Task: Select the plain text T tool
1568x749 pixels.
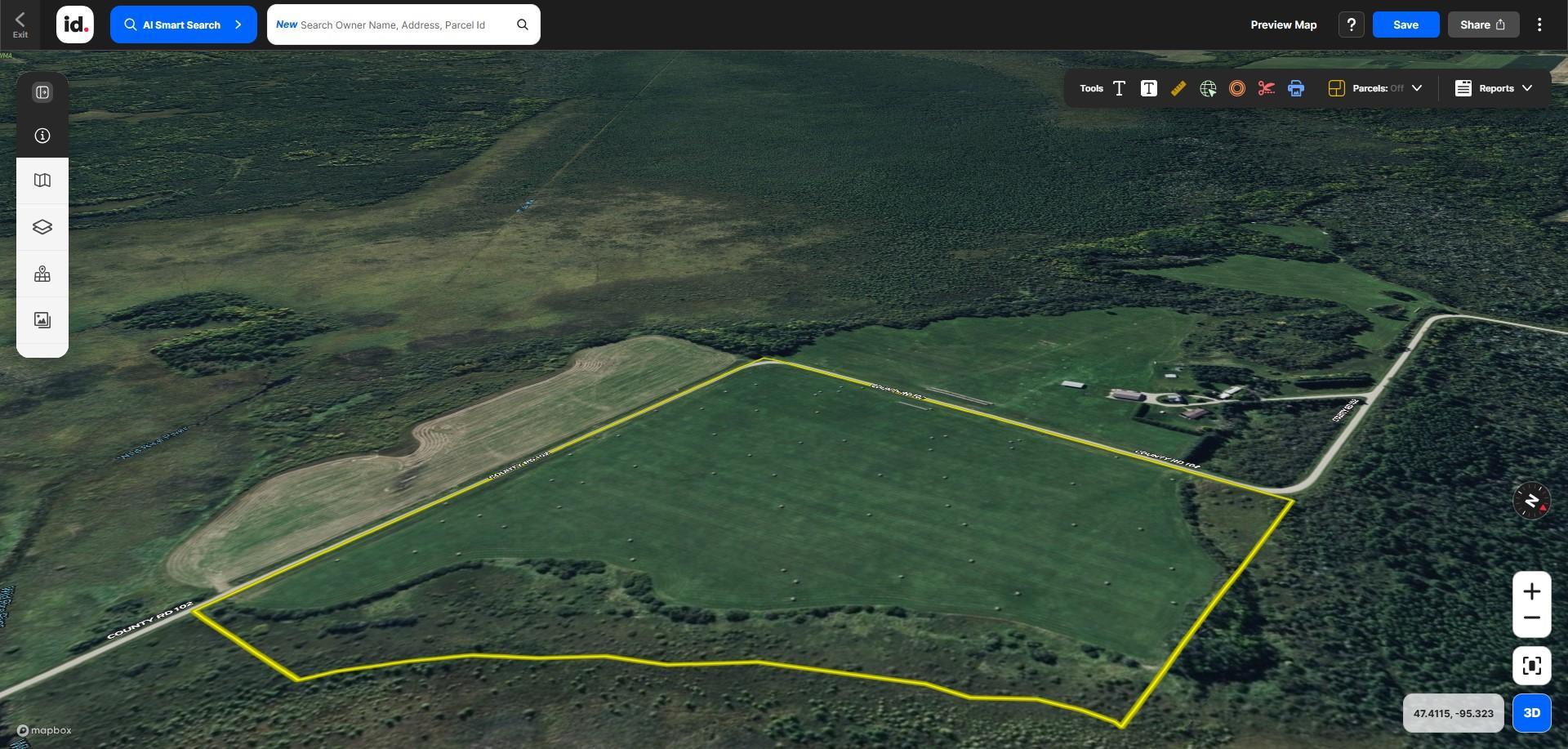Action: pyautogui.click(x=1119, y=88)
